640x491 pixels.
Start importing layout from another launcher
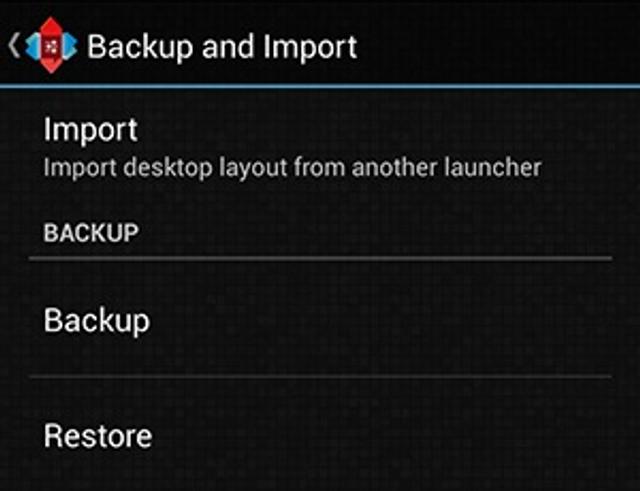click(x=292, y=147)
